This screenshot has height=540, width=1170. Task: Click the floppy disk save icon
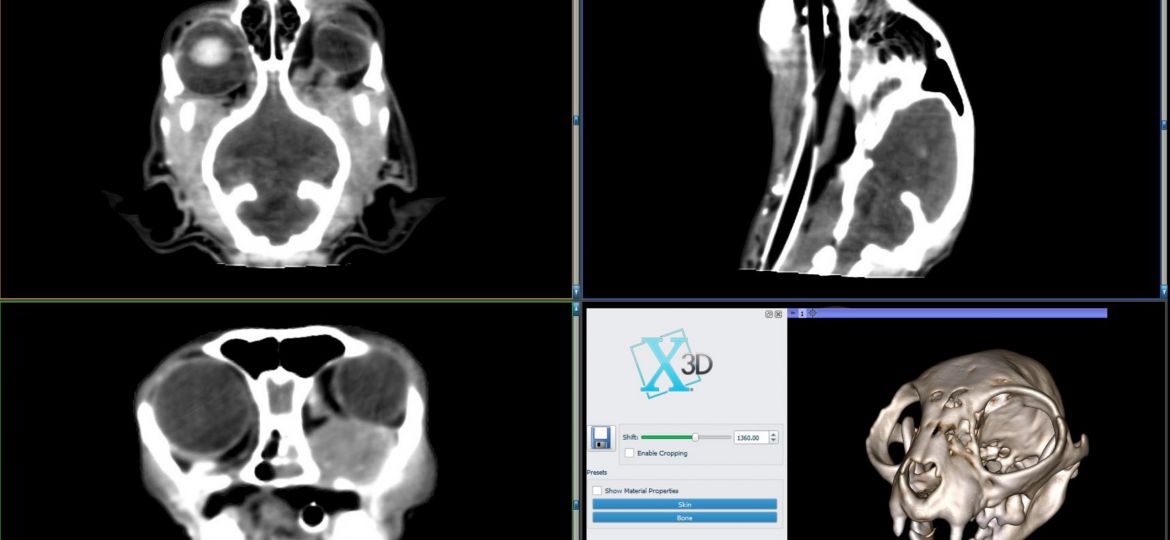(x=602, y=437)
